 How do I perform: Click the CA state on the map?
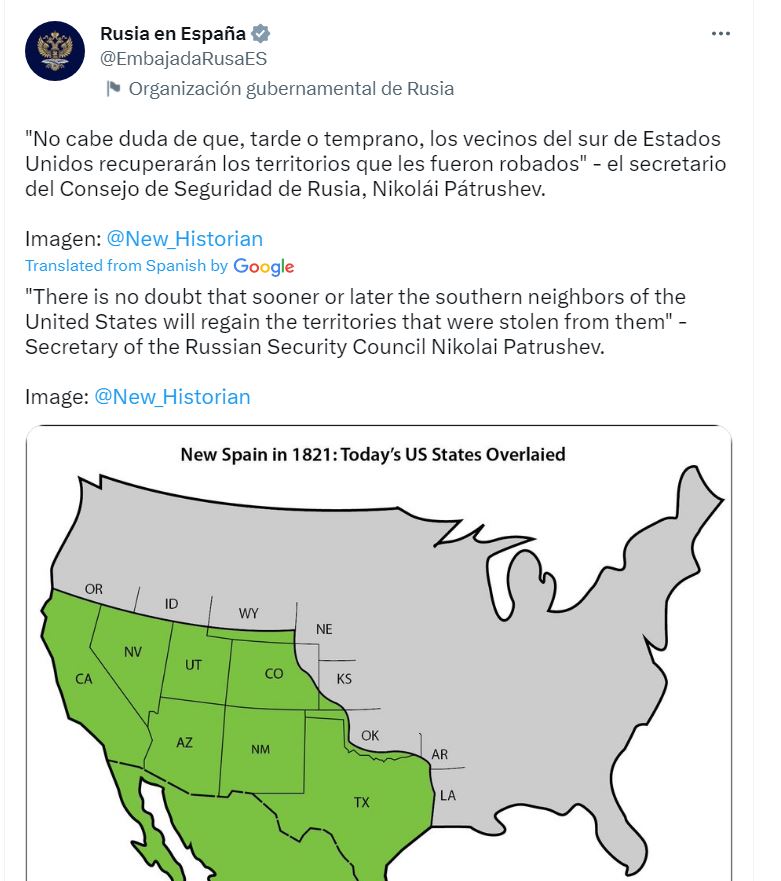point(84,679)
